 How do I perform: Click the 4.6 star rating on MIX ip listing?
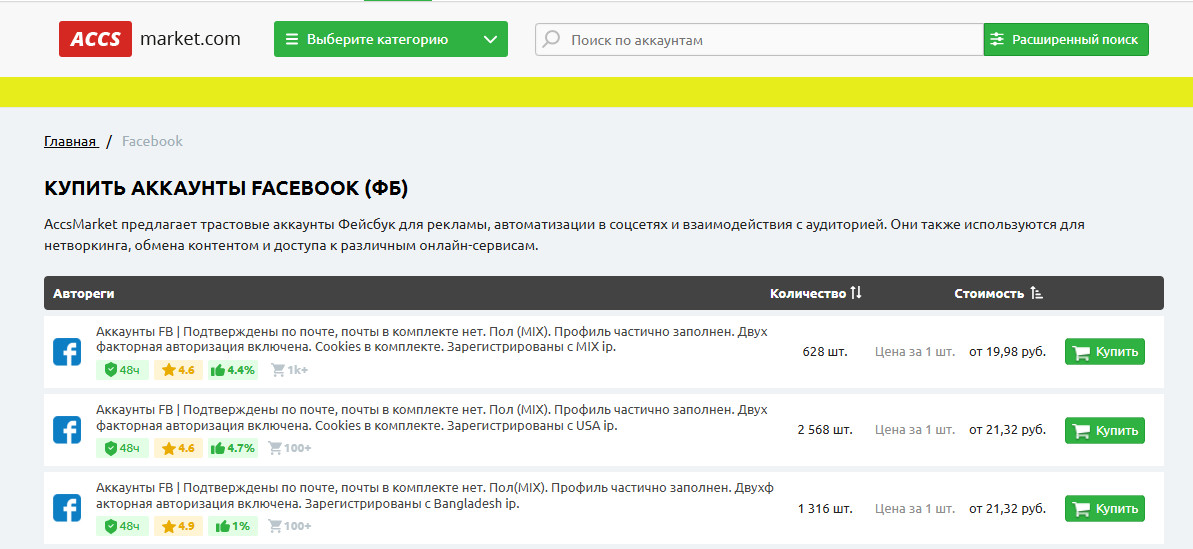pyautogui.click(x=178, y=370)
